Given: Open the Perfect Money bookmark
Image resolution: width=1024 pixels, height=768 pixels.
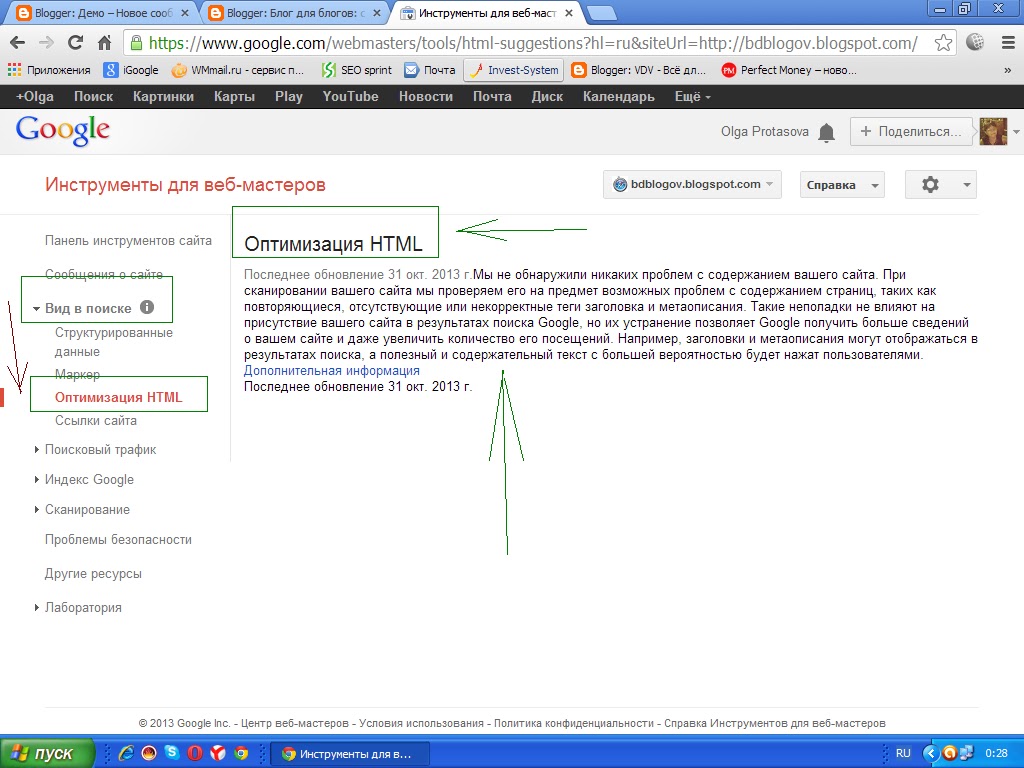Looking at the screenshot, I should (789, 70).
